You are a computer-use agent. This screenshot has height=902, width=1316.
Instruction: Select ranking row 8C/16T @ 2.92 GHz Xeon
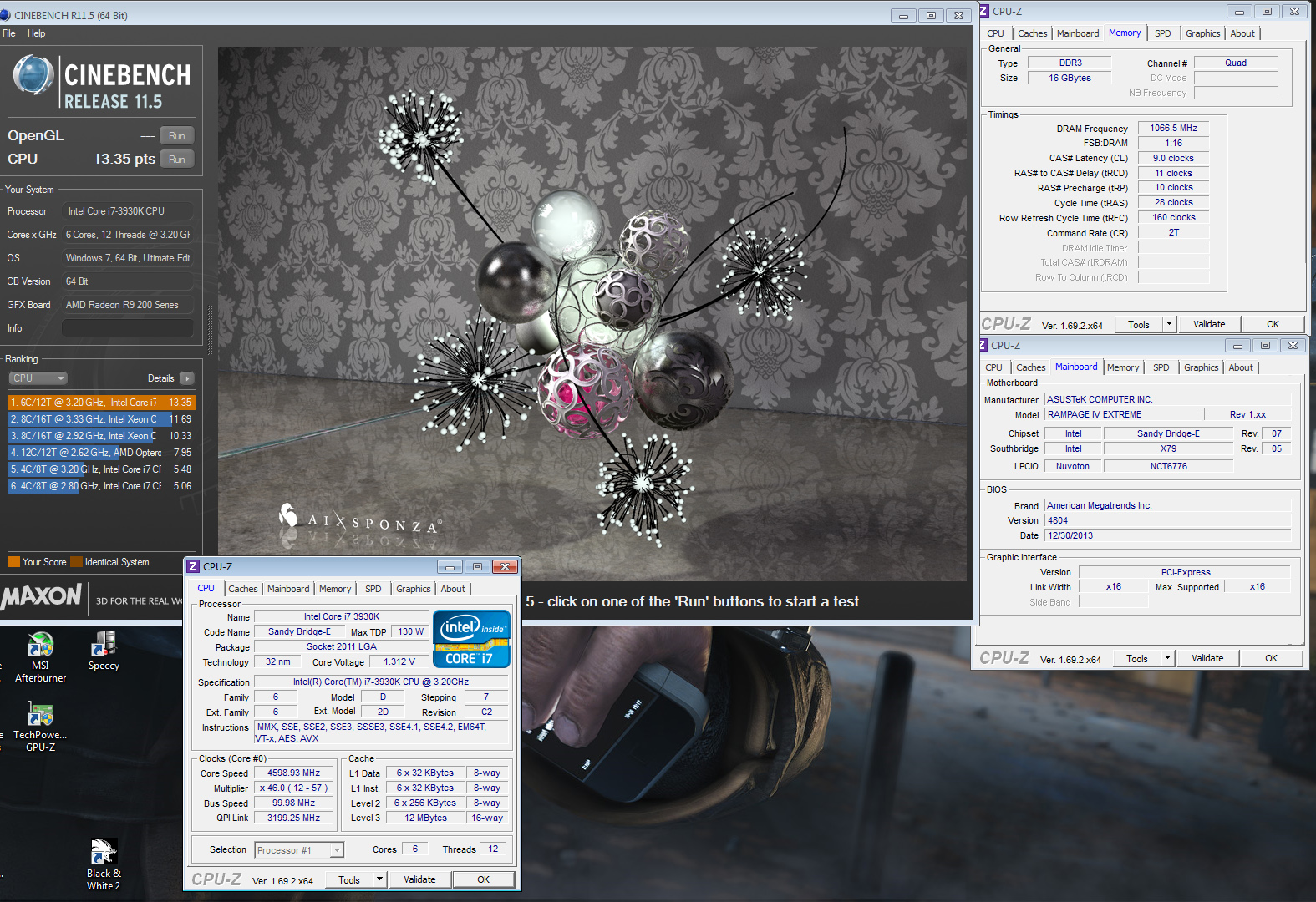click(101, 436)
